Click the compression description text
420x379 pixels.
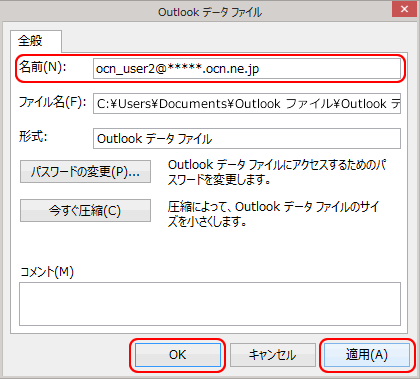tap(273, 214)
